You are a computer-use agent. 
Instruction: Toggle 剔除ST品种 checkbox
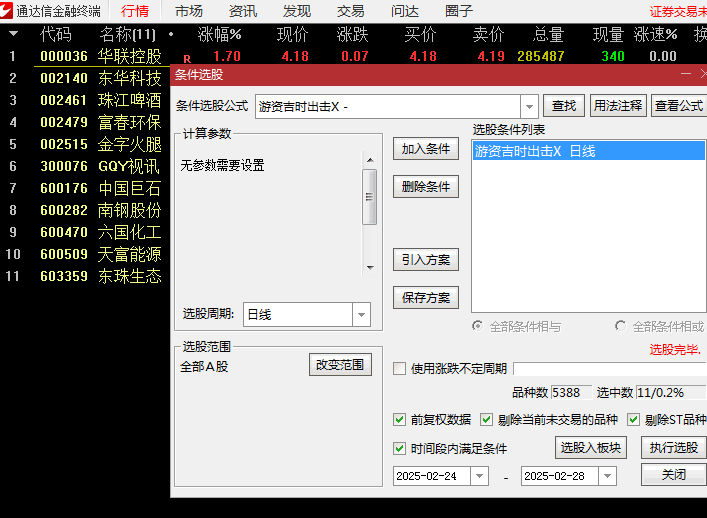click(633, 420)
